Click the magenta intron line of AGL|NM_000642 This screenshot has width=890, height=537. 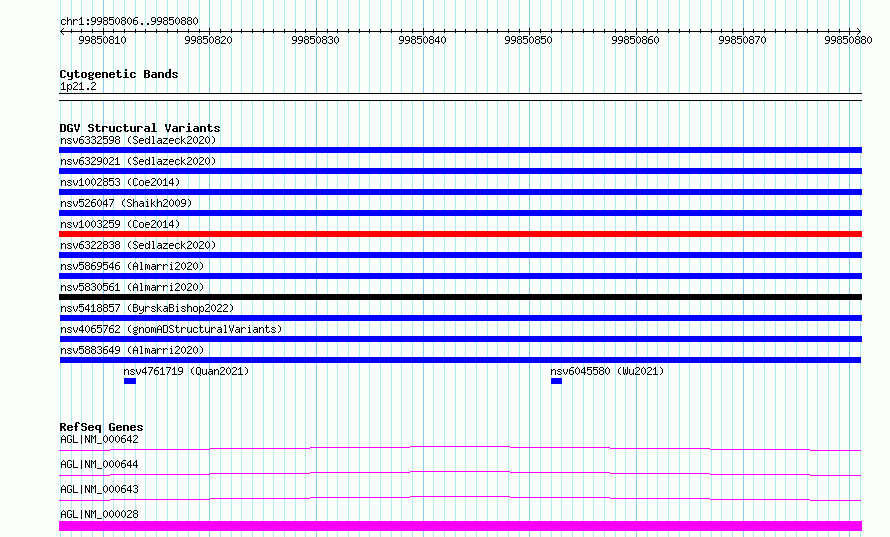pos(460,448)
